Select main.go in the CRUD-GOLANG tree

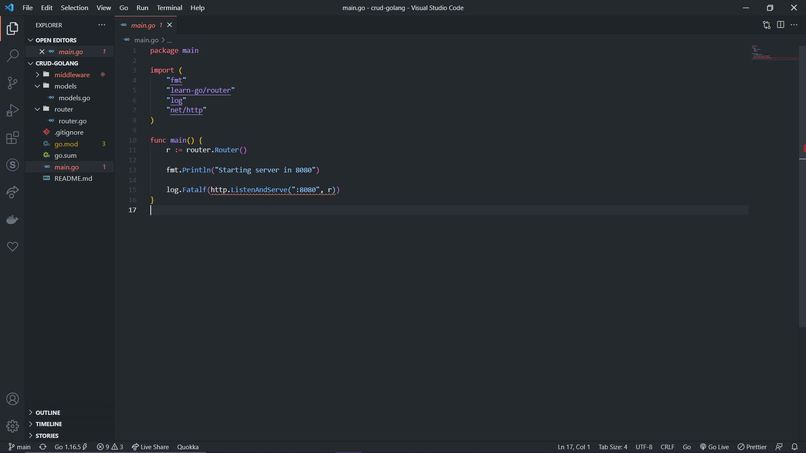[x=67, y=167]
